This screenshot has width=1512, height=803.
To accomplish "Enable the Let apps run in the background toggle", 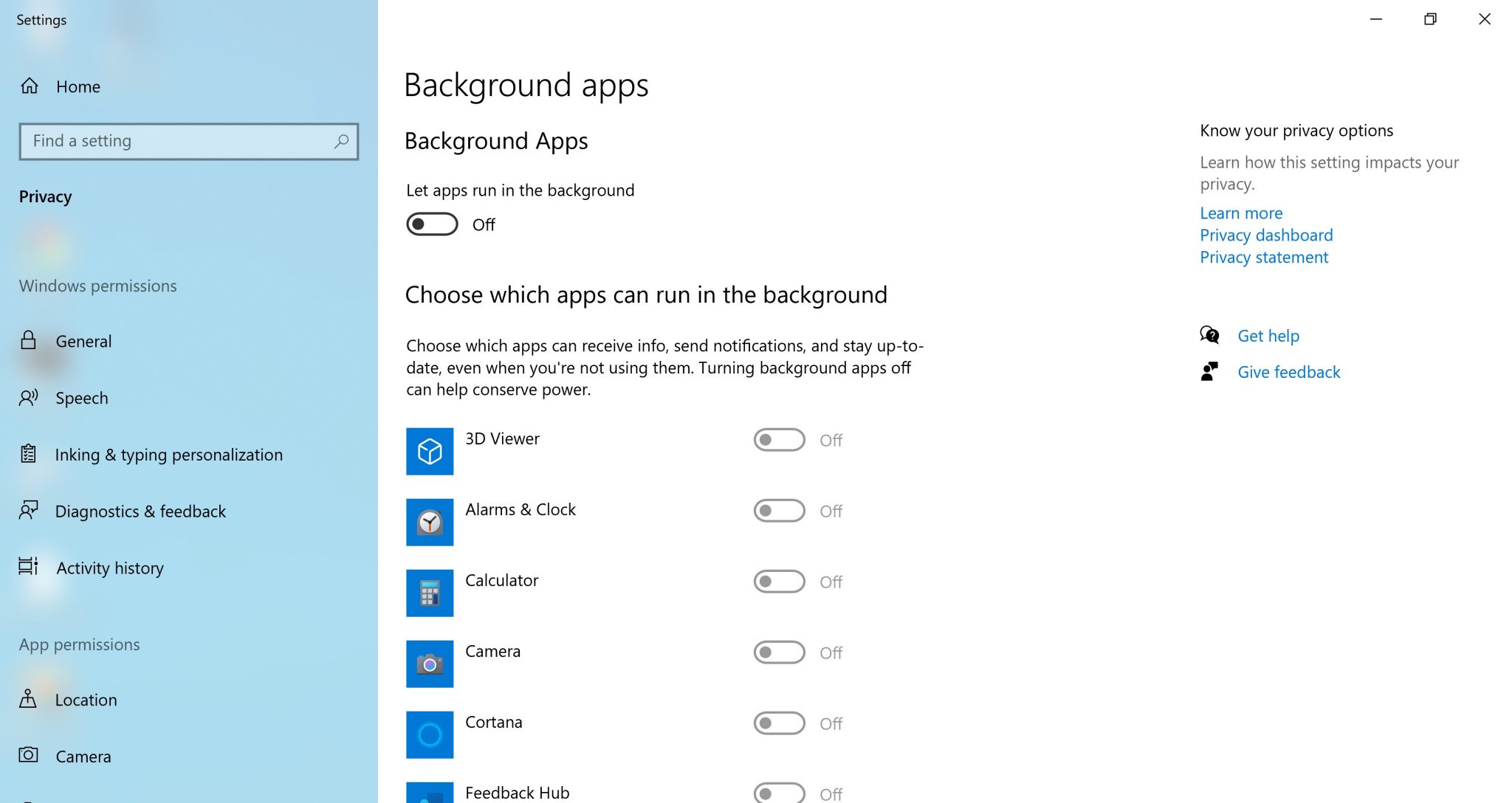I will 432,224.
